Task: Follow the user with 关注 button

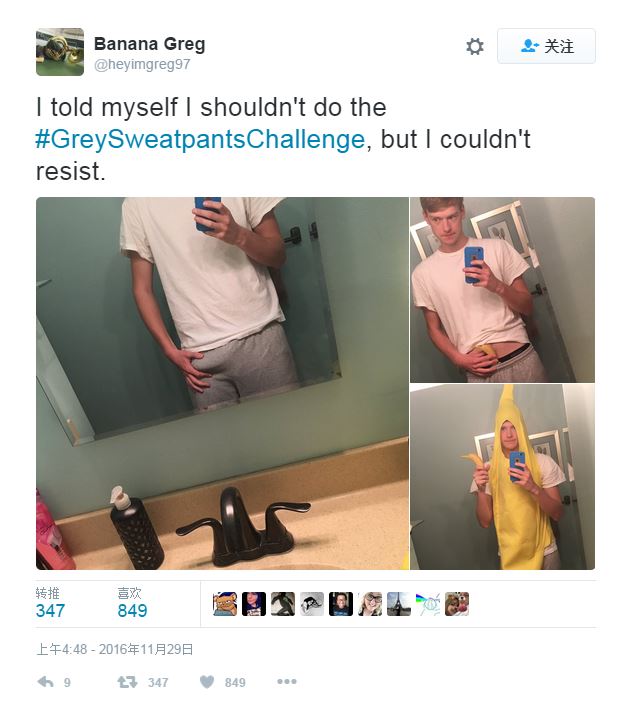Action: (x=546, y=46)
